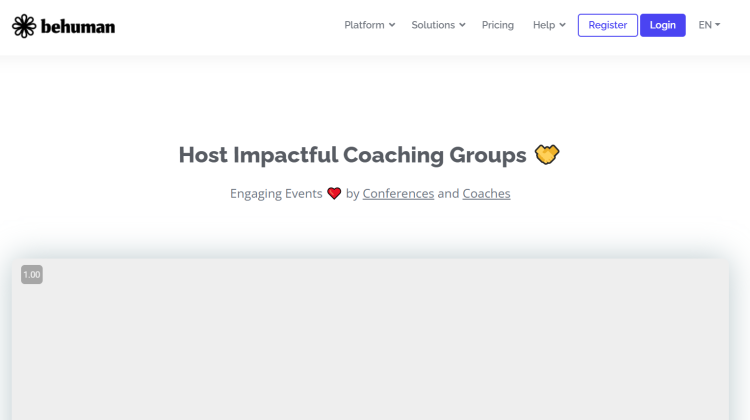Click the caret arrow beside EN
The height and width of the screenshot is (420, 750).
point(717,24)
